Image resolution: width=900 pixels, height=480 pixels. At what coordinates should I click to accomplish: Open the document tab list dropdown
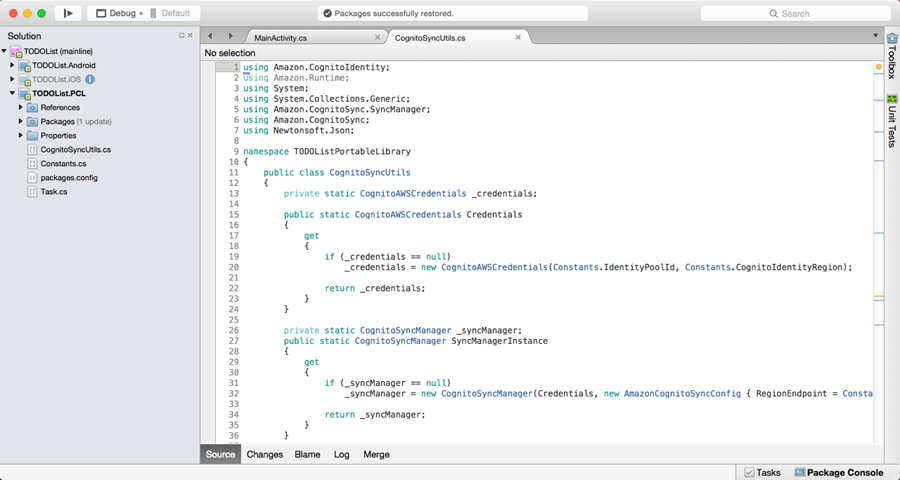(876, 37)
